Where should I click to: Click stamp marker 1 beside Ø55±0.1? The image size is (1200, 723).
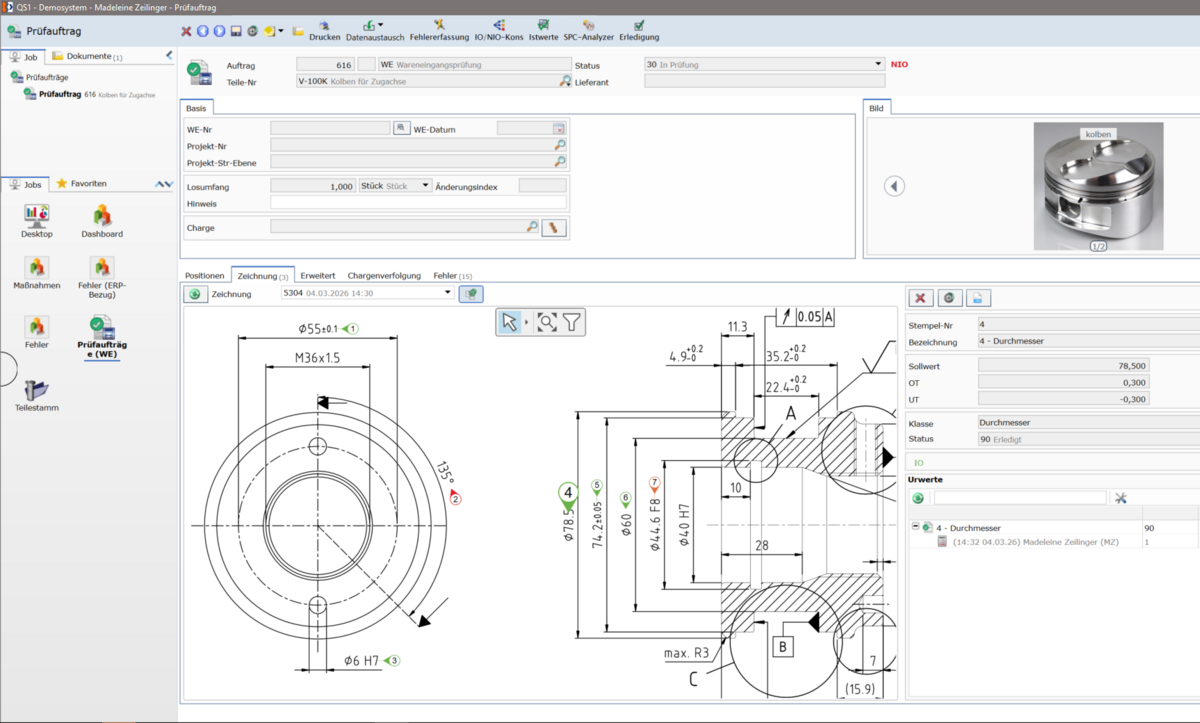click(351, 328)
